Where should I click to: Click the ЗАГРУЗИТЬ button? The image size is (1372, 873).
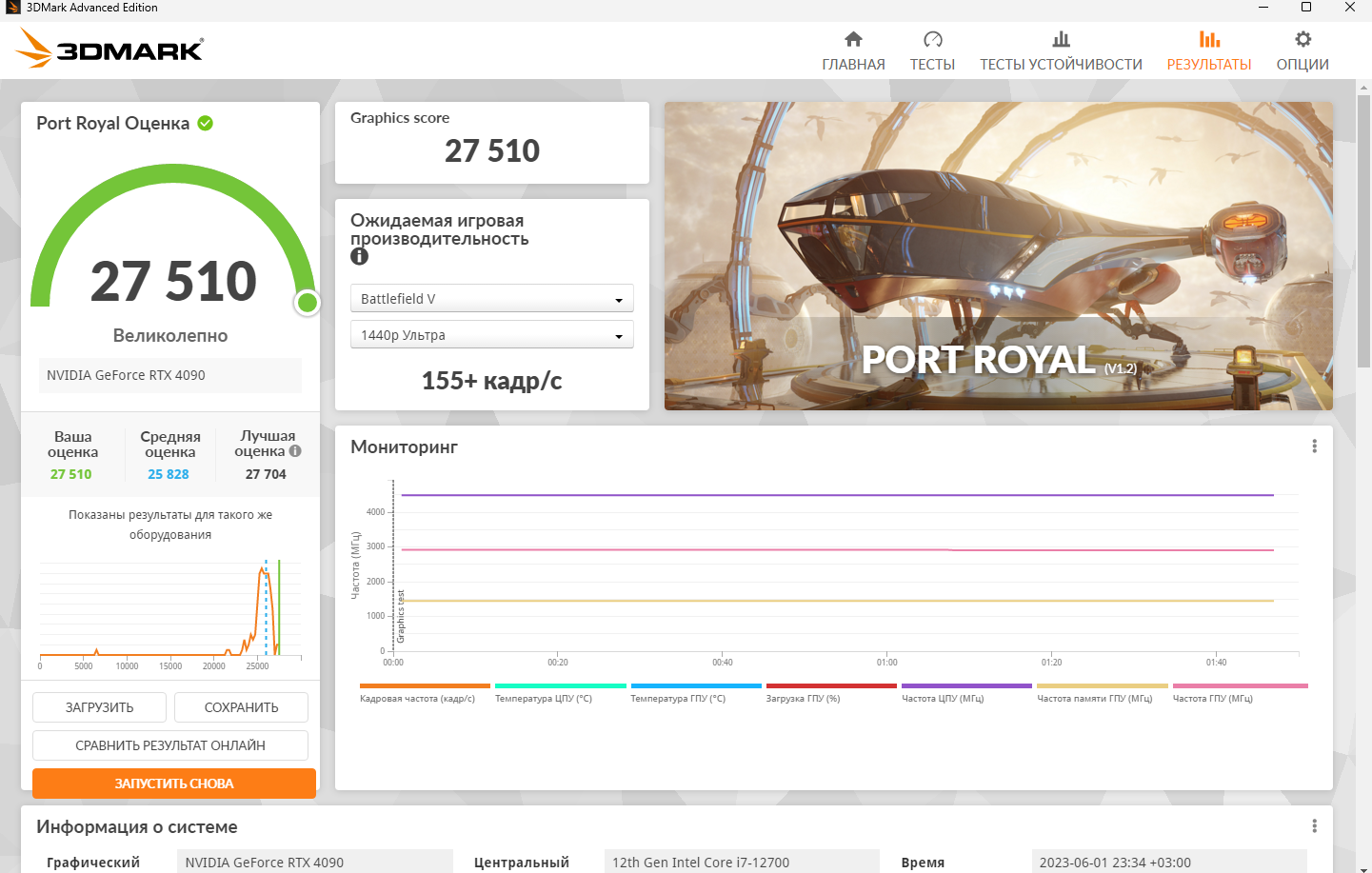click(x=99, y=707)
